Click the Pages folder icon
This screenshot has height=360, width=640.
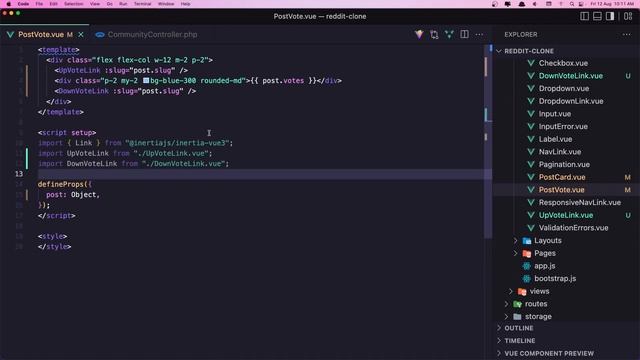click(x=527, y=253)
